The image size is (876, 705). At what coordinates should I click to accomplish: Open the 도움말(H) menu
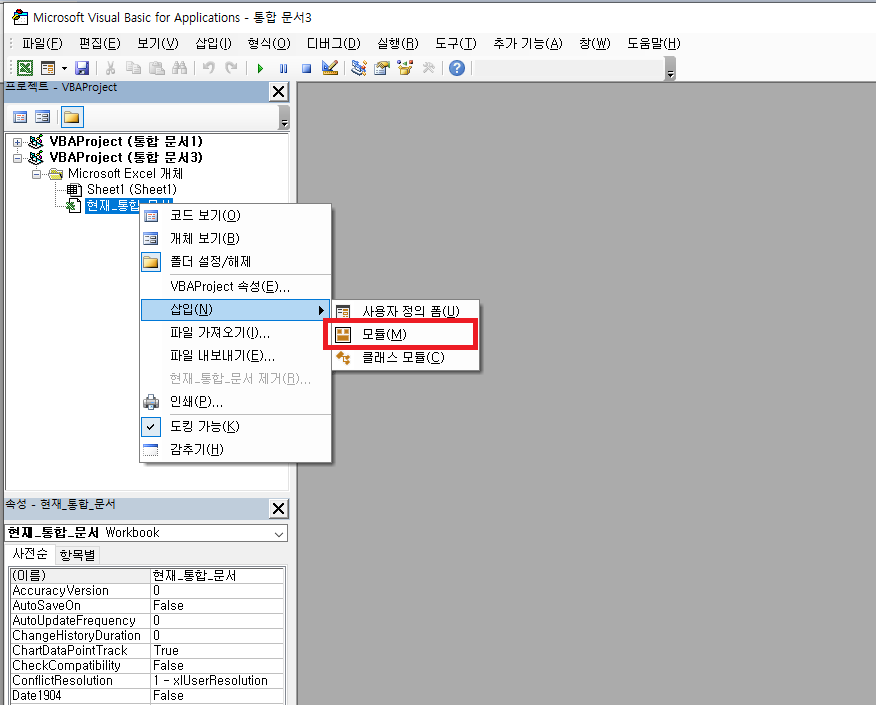654,44
